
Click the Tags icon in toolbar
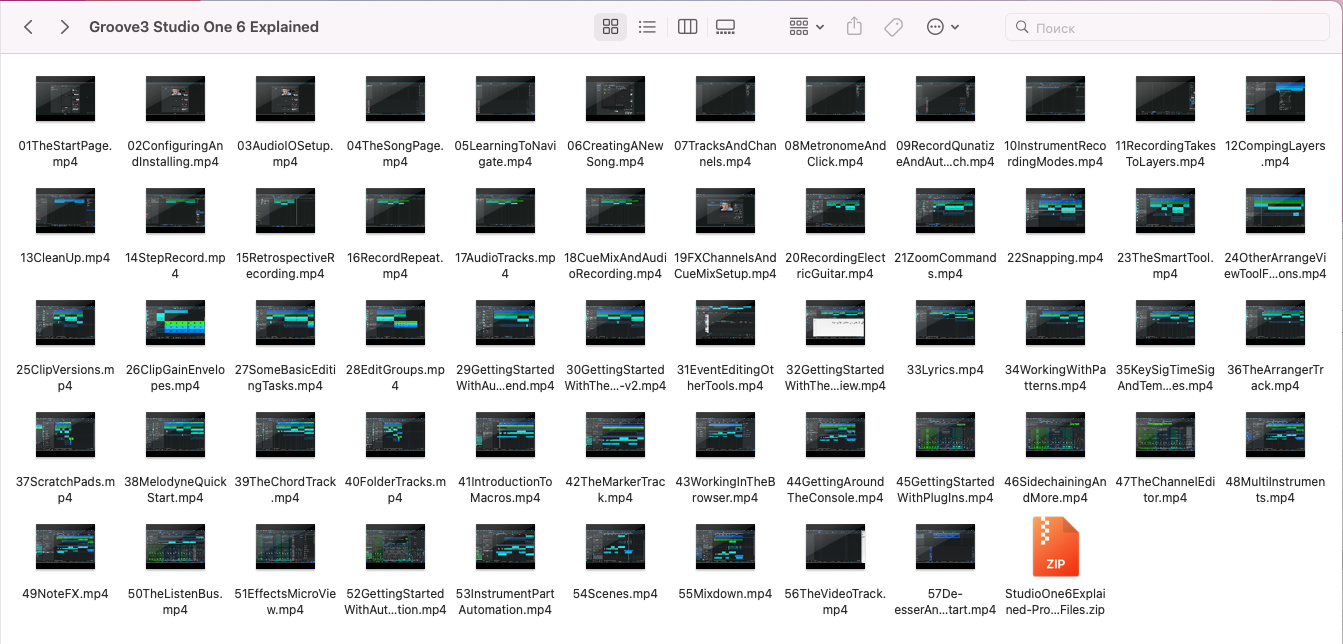[893, 27]
